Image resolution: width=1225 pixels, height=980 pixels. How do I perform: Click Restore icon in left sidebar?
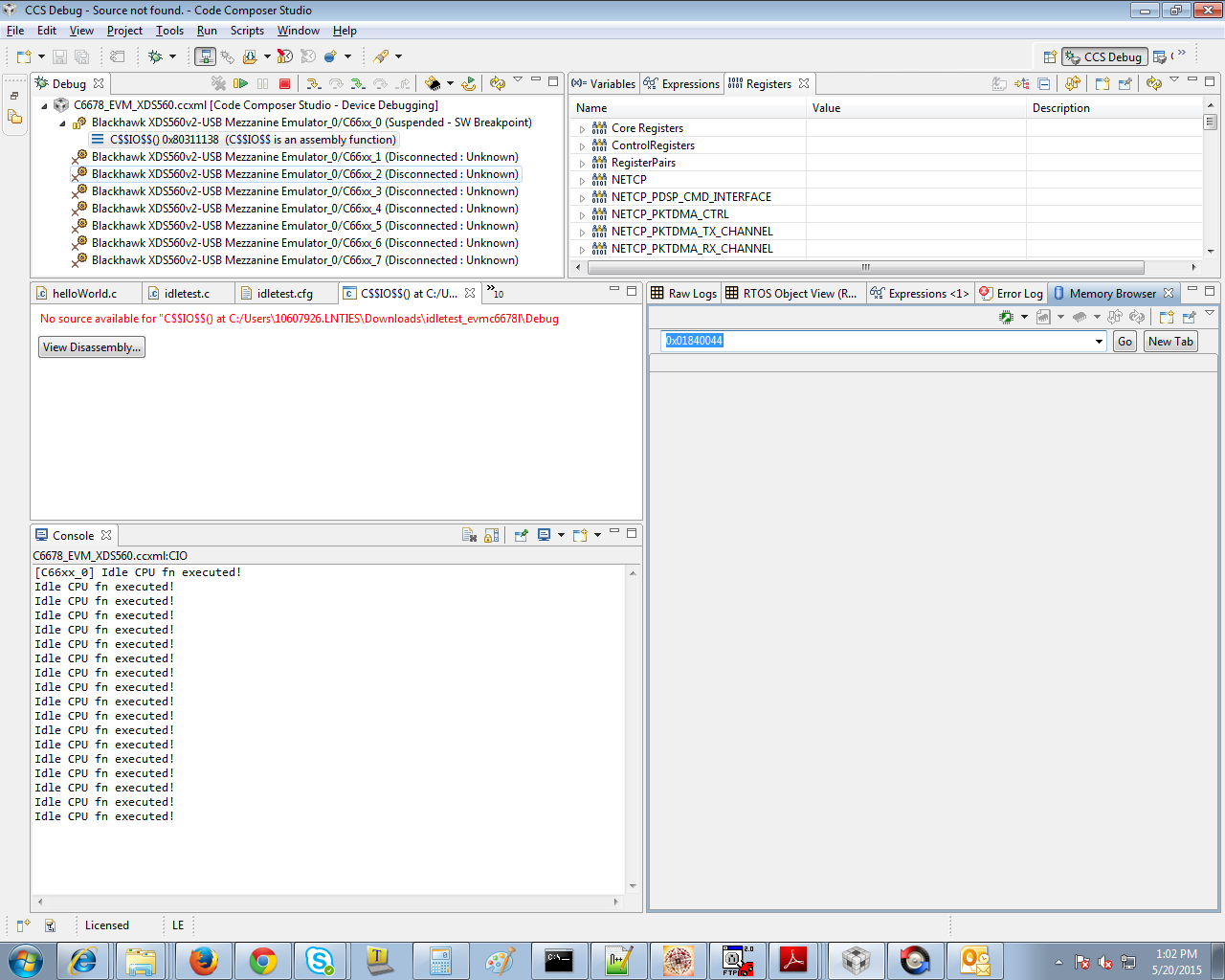(14, 96)
